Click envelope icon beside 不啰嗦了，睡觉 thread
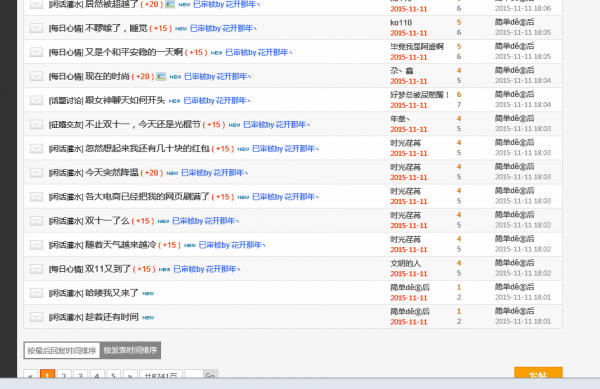 (36, 28)
